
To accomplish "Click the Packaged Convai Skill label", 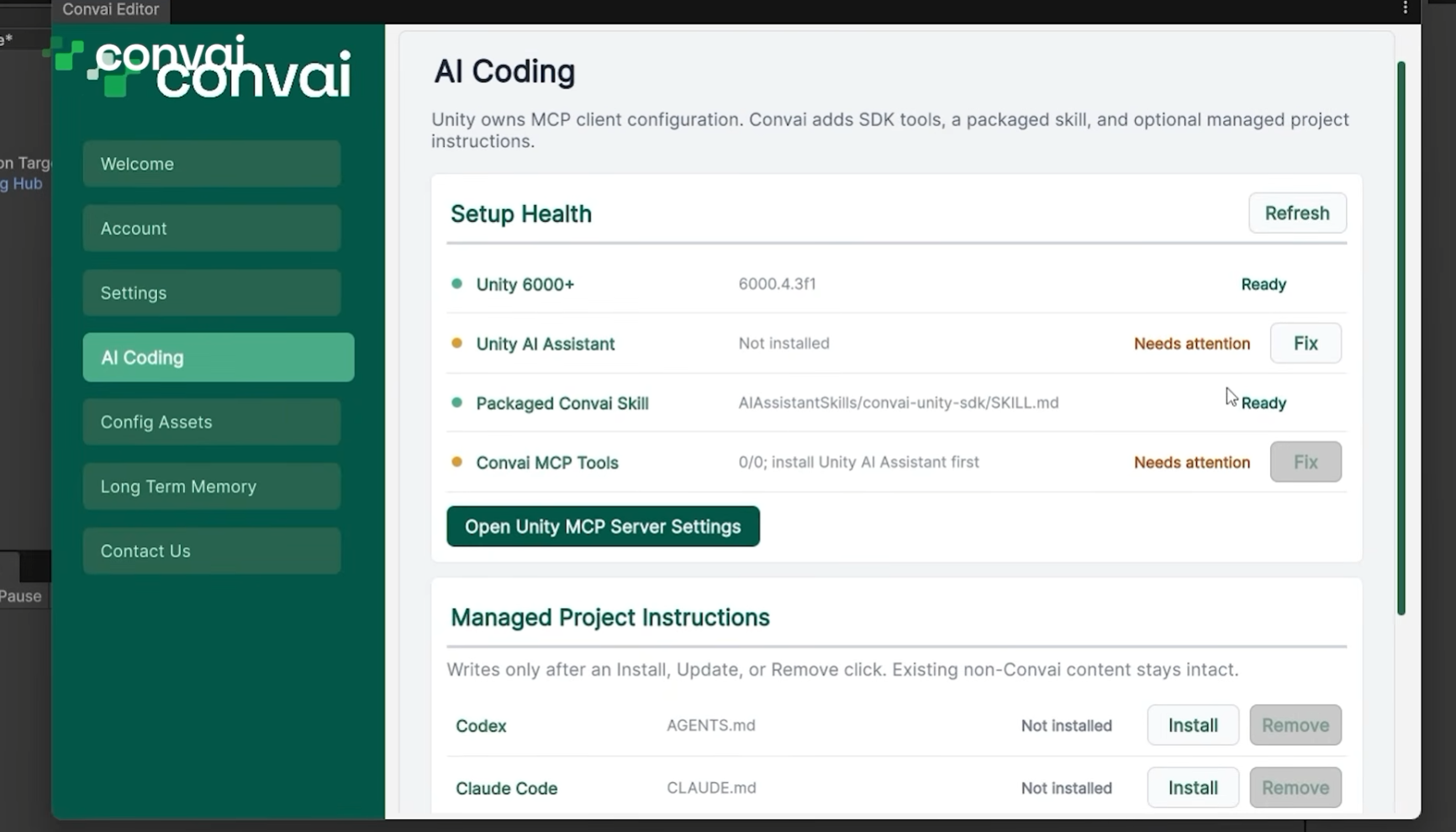I will [x=562, y=403].
